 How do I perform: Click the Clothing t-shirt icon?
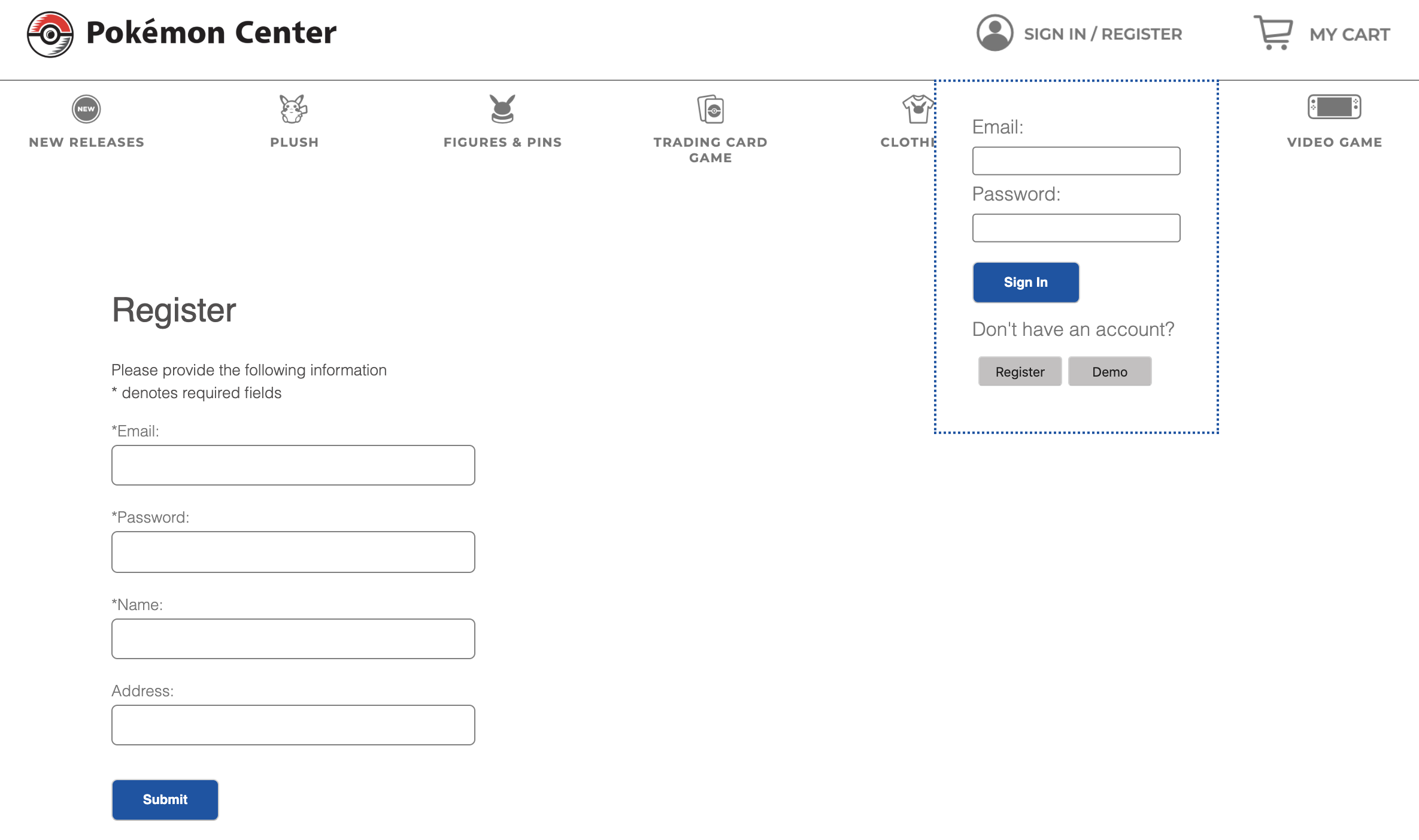point(917,109)
